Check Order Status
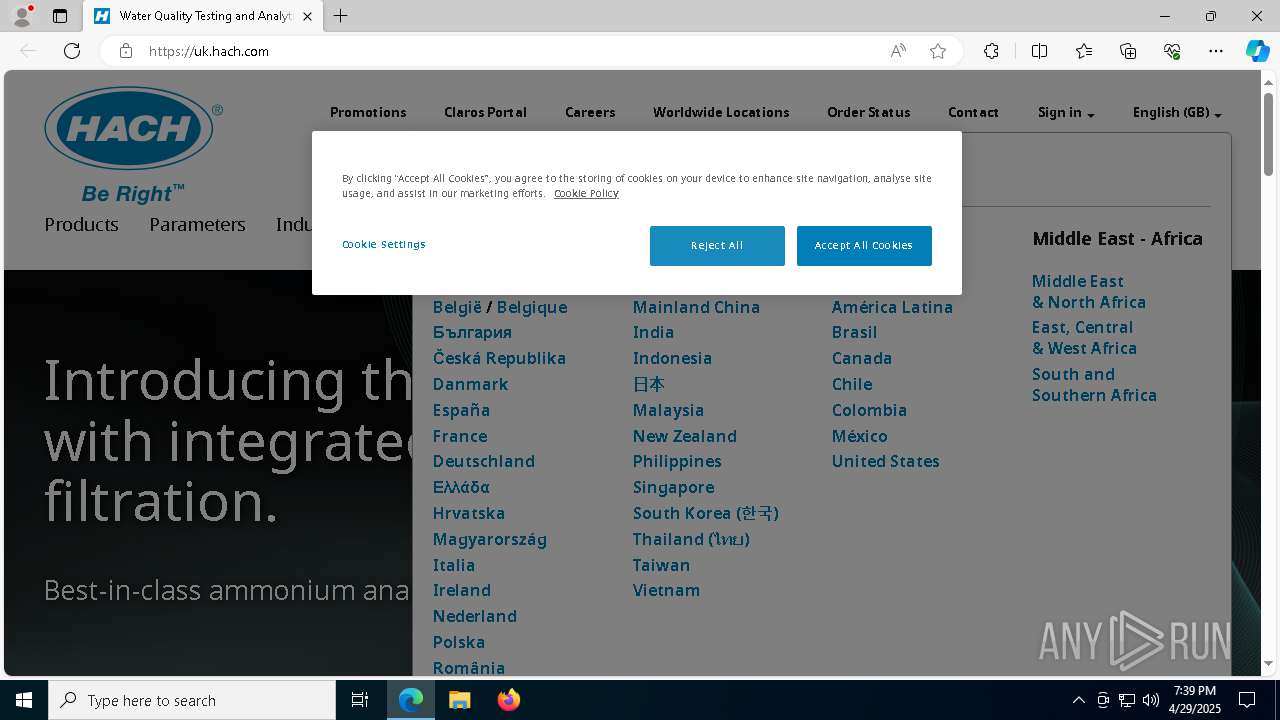 click(868, 112)
